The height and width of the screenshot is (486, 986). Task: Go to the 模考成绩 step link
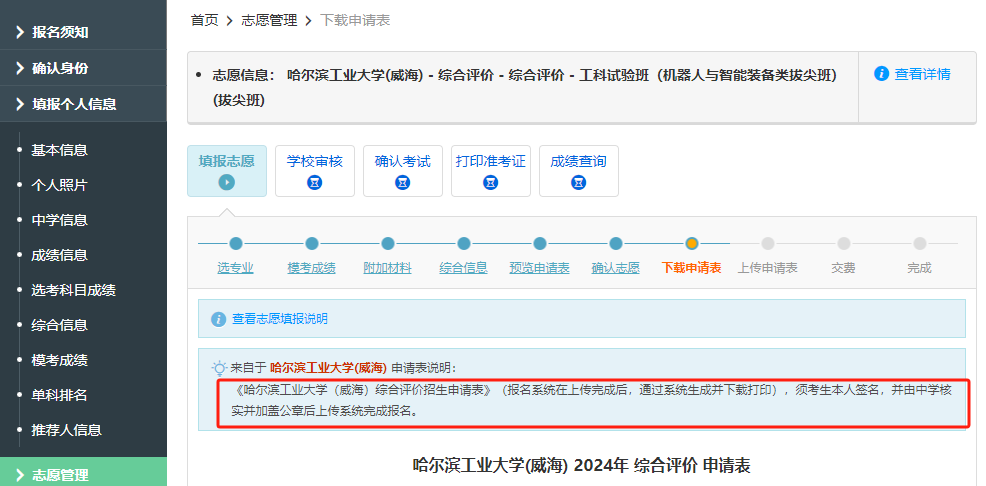(x=312, y=268)
